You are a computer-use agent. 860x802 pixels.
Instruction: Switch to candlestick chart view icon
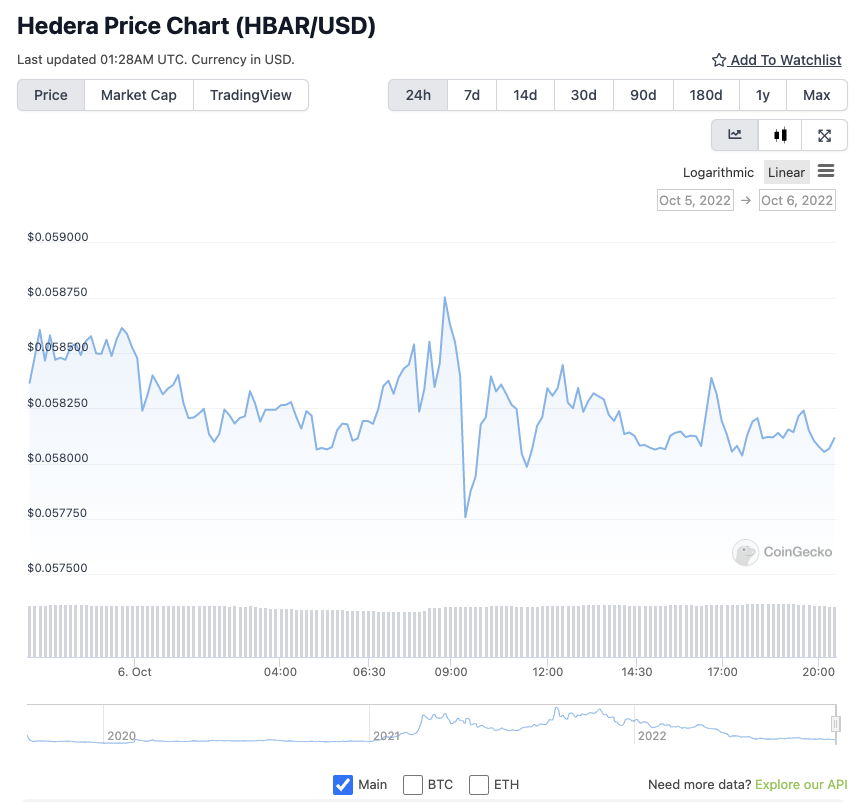(x=780, y=135)
